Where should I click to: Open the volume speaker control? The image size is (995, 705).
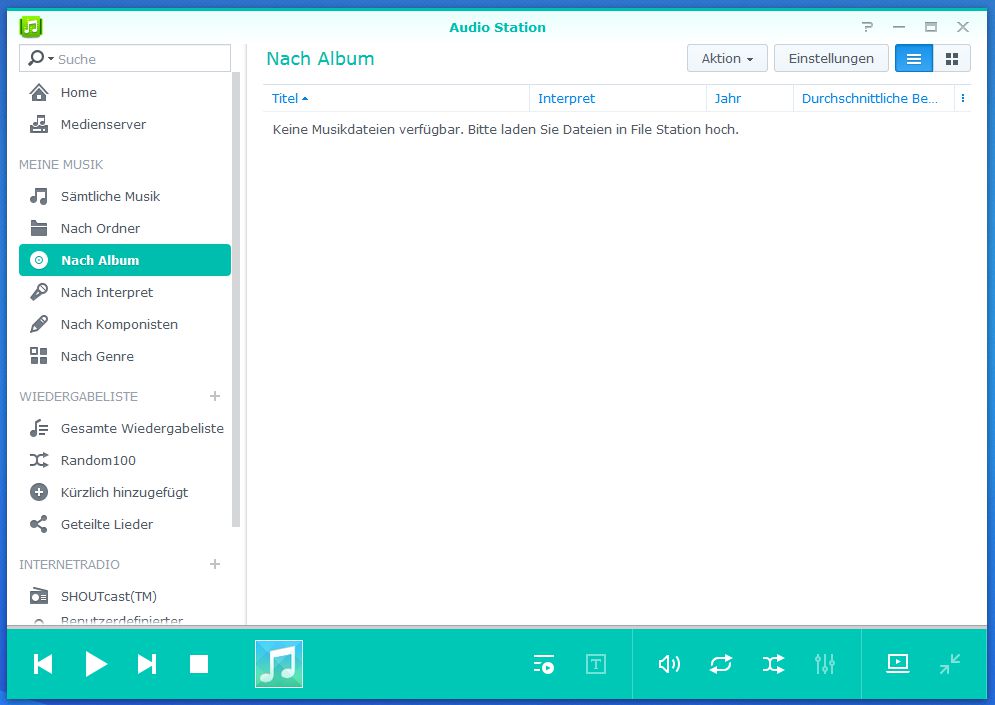pos(669,664)
